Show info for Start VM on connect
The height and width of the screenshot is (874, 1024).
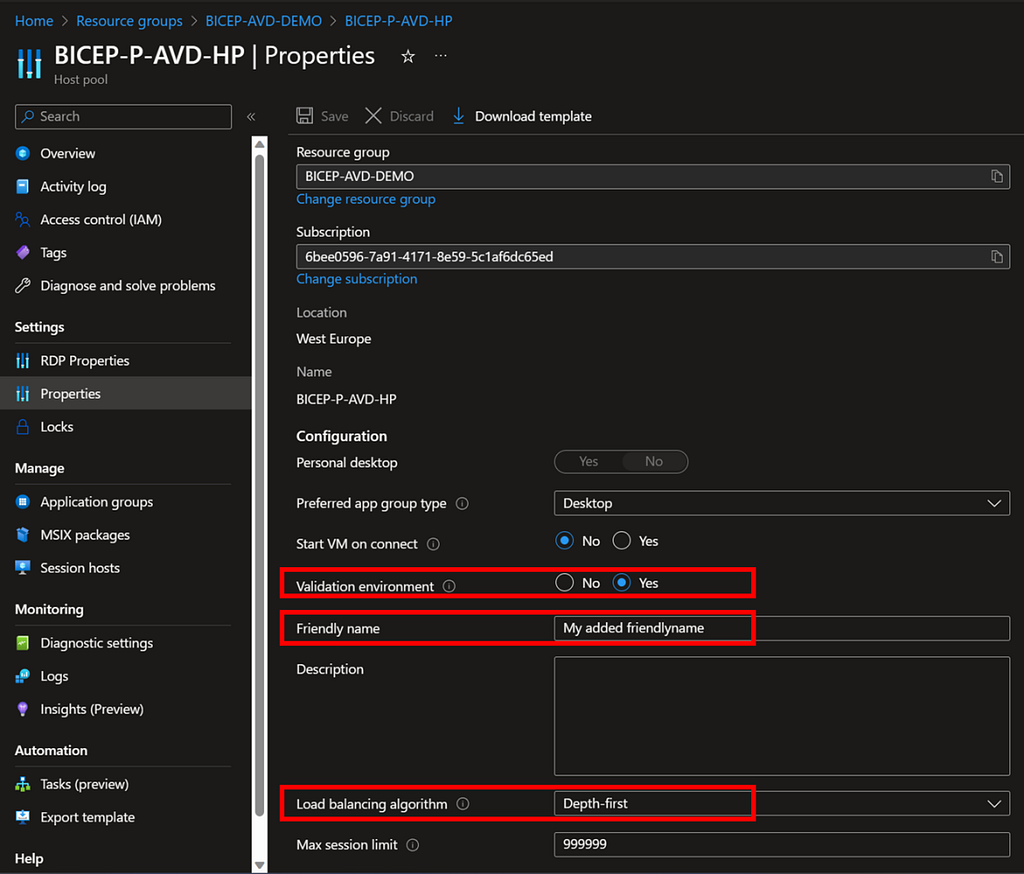click(x=433, y=544)
